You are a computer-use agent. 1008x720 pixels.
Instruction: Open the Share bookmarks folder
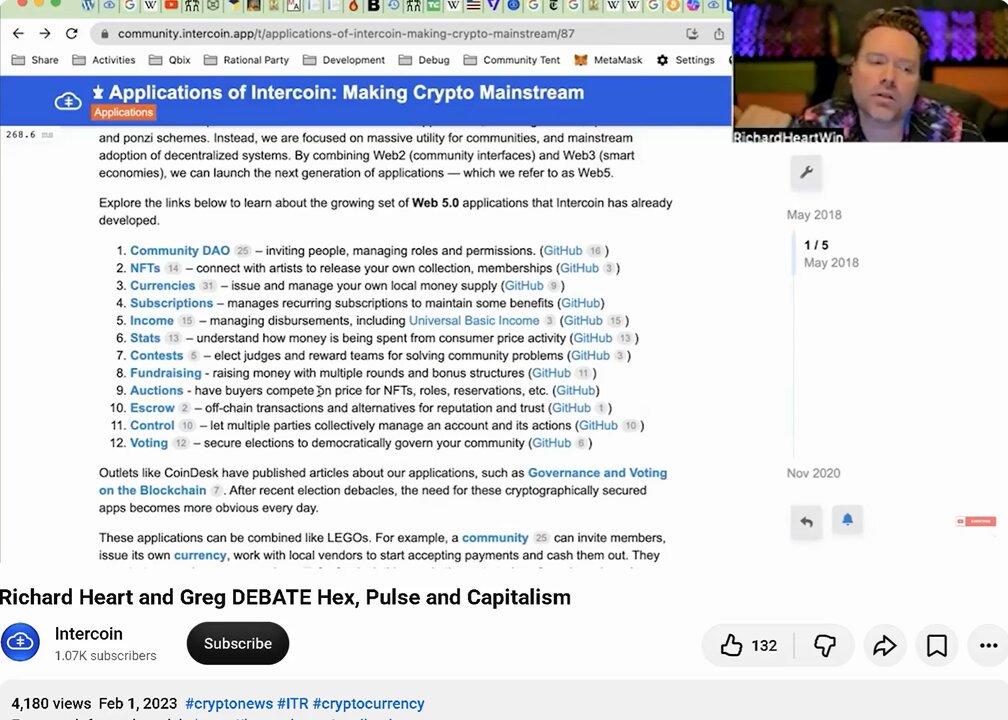pos(35,60)
